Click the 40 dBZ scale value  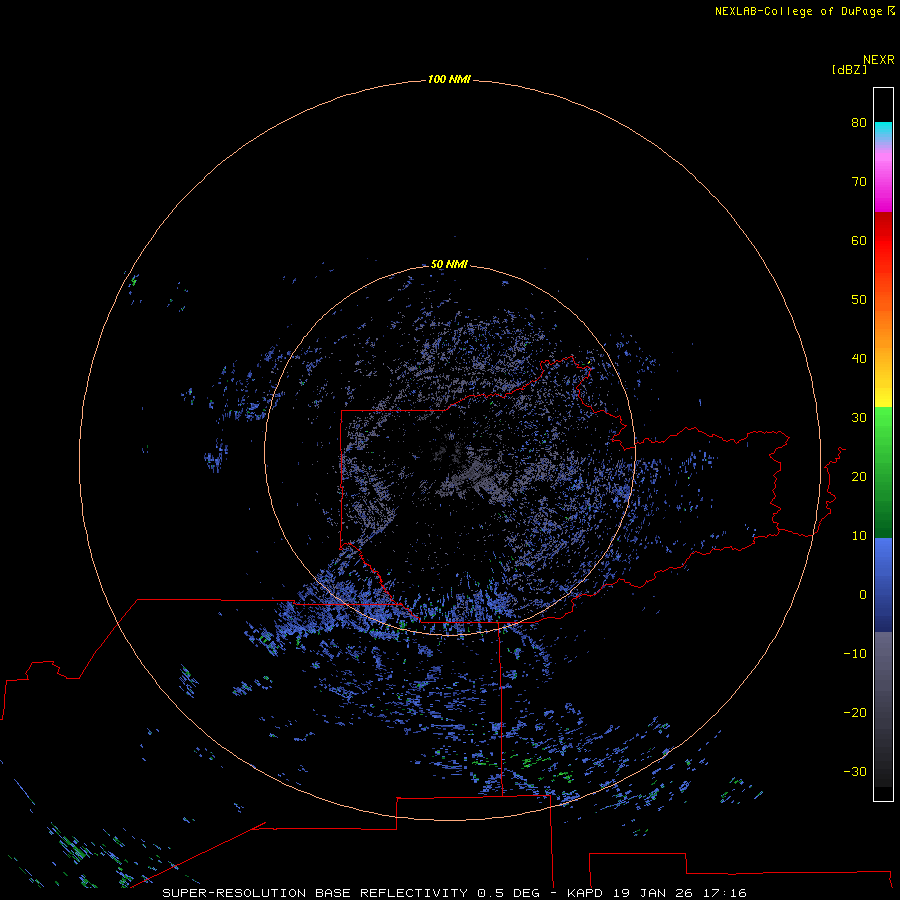click(x=859, y=359)
